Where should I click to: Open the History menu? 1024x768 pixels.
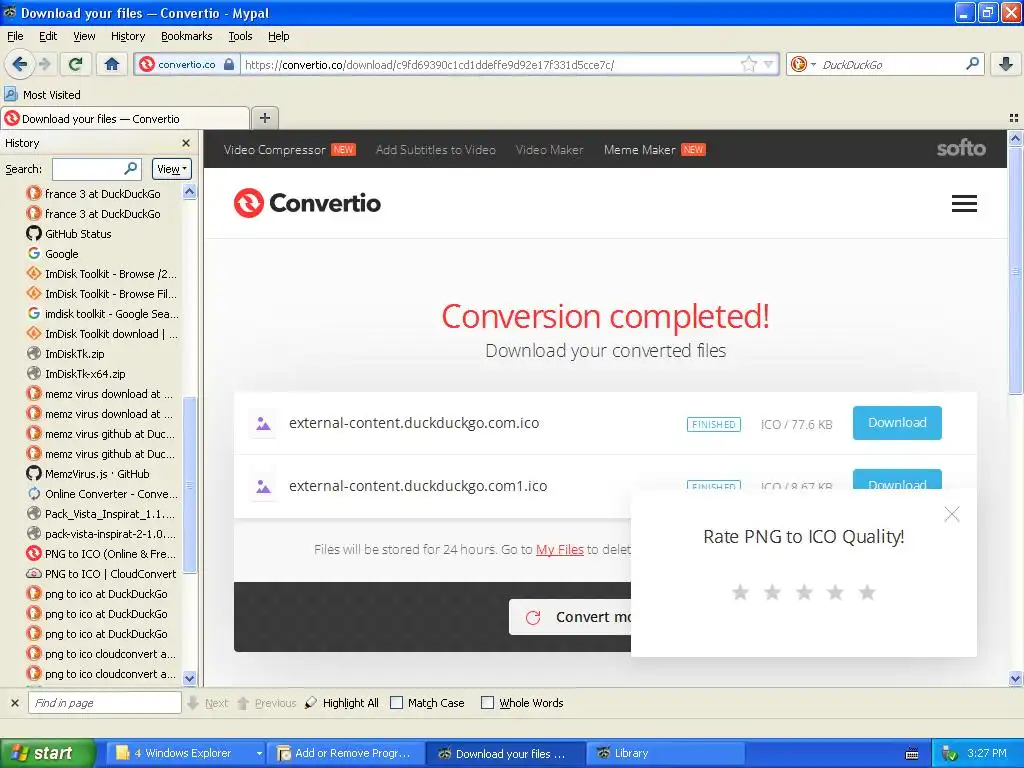[127, 36]
